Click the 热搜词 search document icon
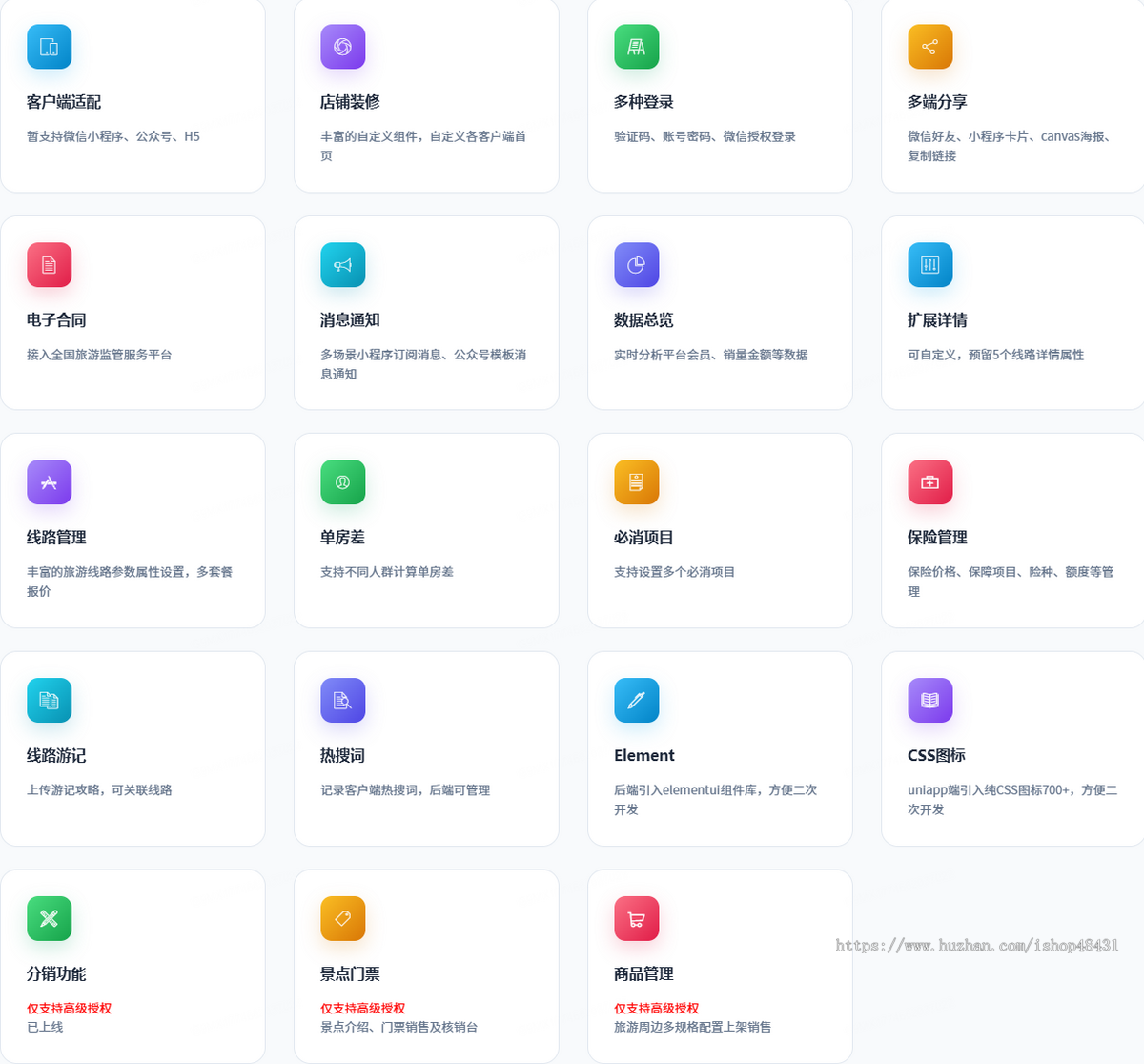Screen dimensions: 1144x1064 pyautogui.click(x=343, y=701)
